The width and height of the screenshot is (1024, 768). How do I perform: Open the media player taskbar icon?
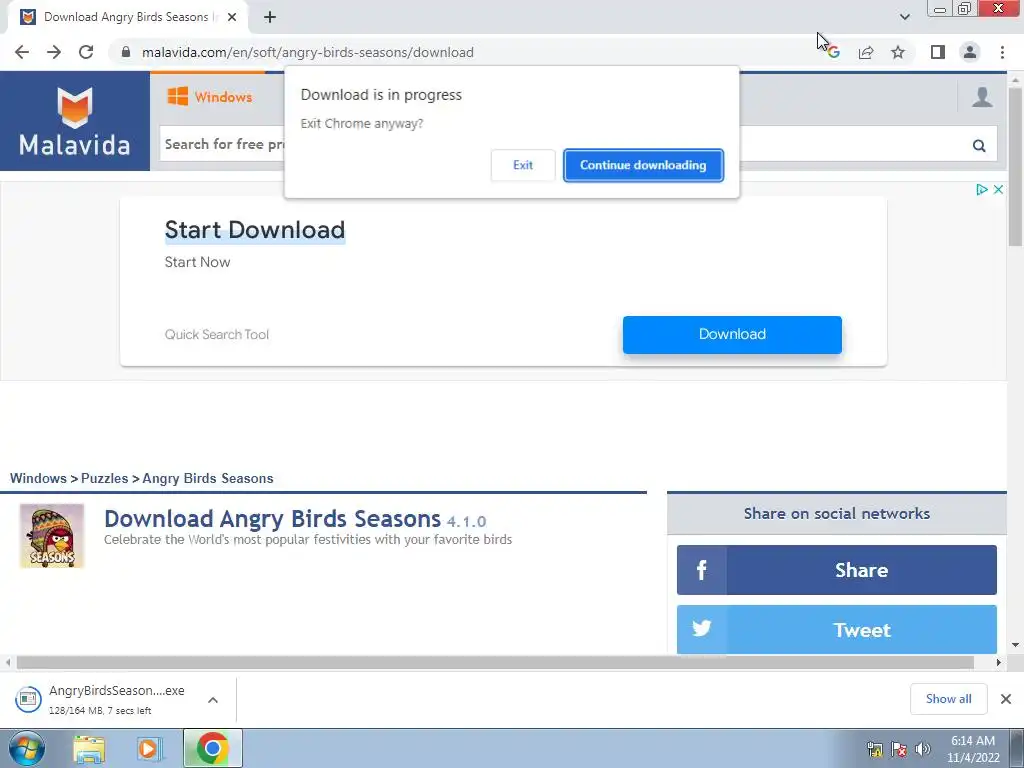click(150, 749)
